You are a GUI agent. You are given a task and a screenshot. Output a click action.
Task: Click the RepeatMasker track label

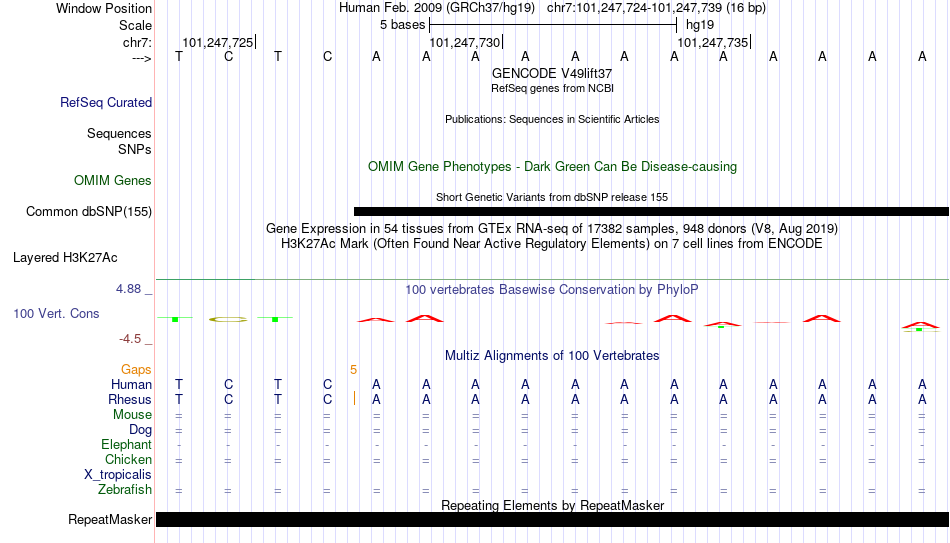pos(110,519)
